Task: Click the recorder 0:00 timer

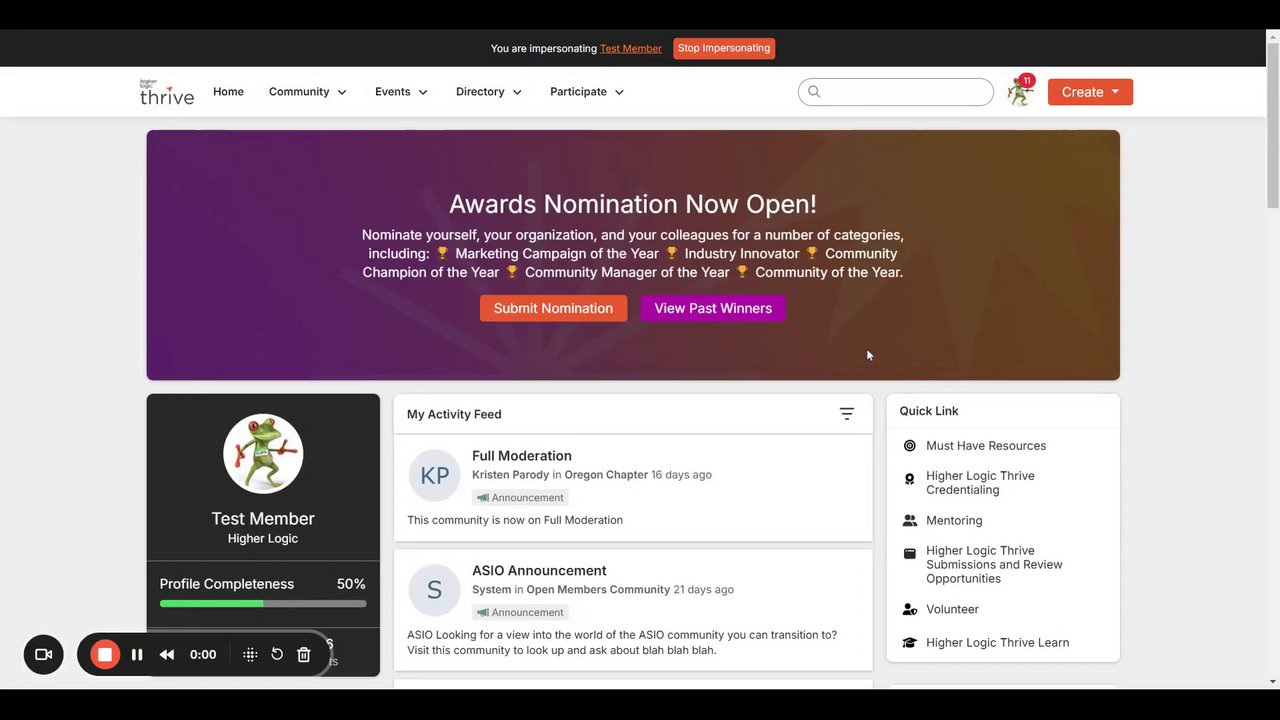Action: coord(203,655)
